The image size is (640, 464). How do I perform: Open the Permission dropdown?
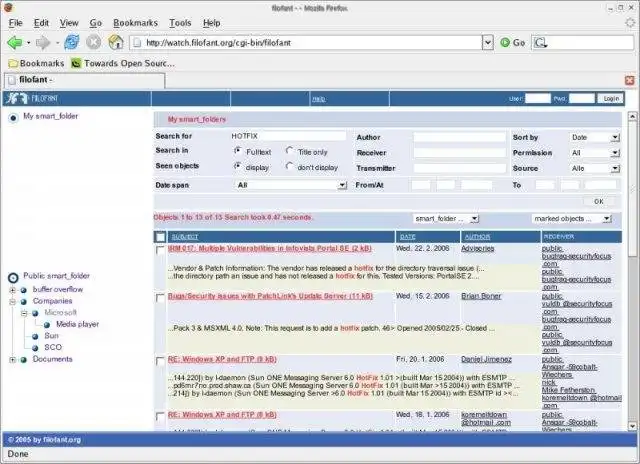point(595,153)
